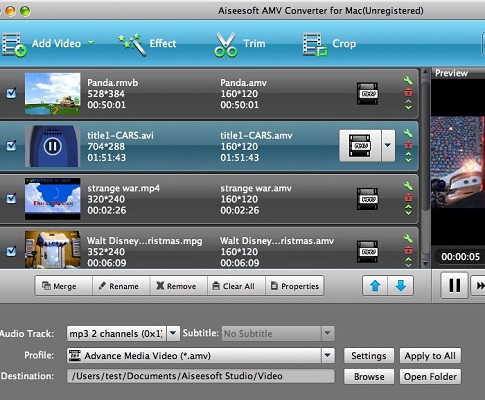Screen dimensions: 485x400
Task: Click the file list vertical scrollbar thumb
Action: click(425, 145)
